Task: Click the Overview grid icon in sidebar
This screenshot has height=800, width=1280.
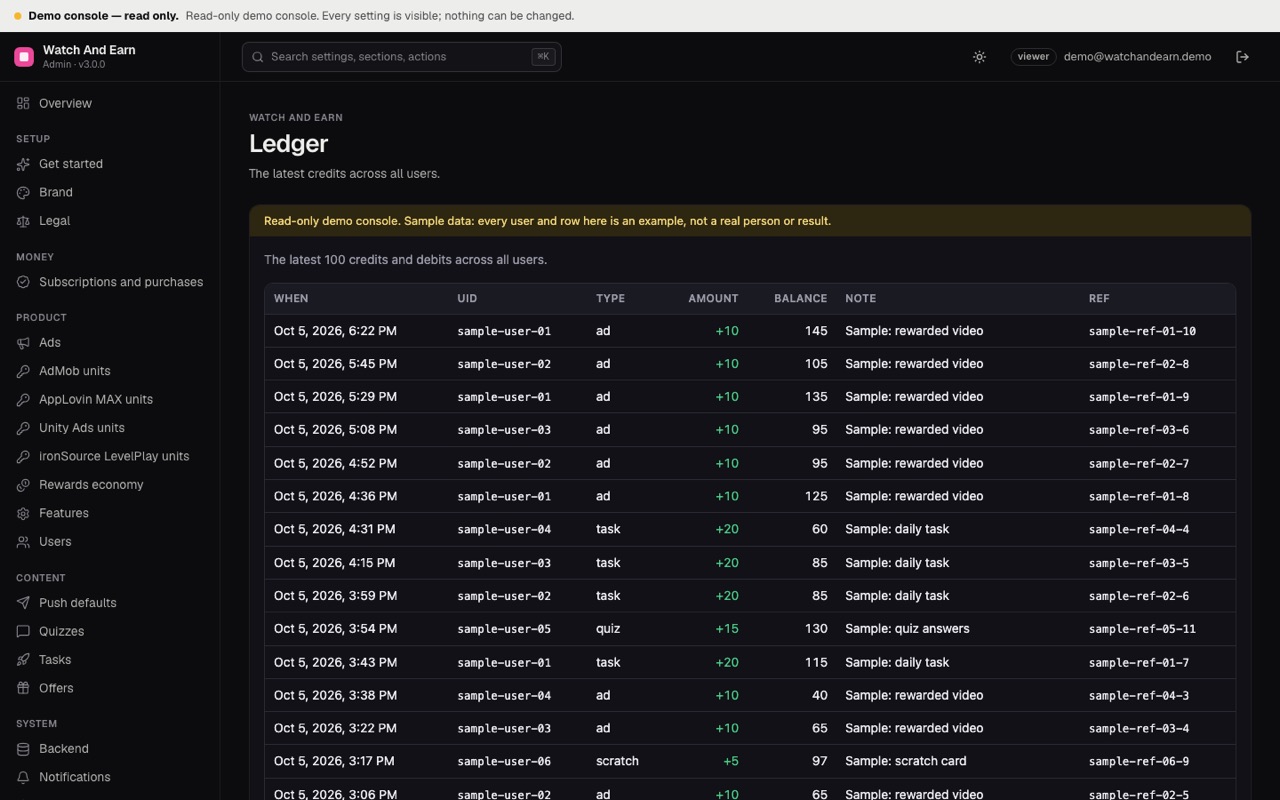Action: [23, 103]
